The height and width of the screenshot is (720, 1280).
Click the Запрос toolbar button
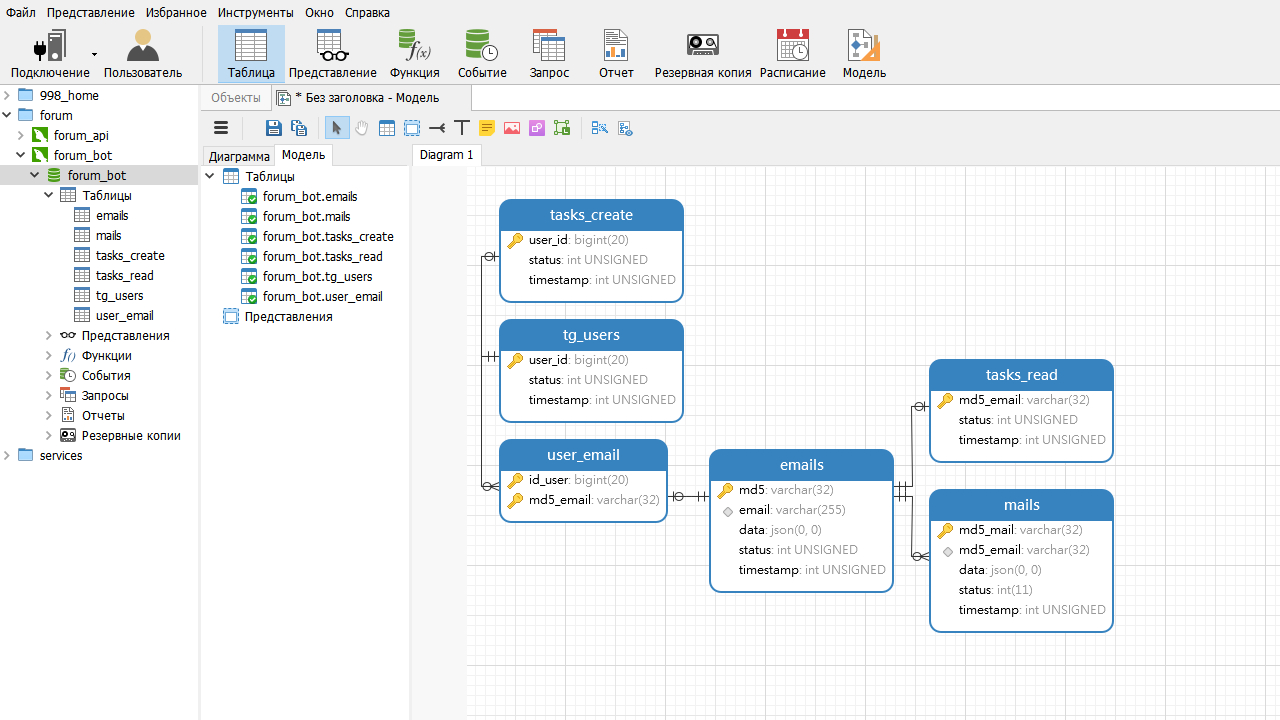pyautogui.click(x=549, y=54)
